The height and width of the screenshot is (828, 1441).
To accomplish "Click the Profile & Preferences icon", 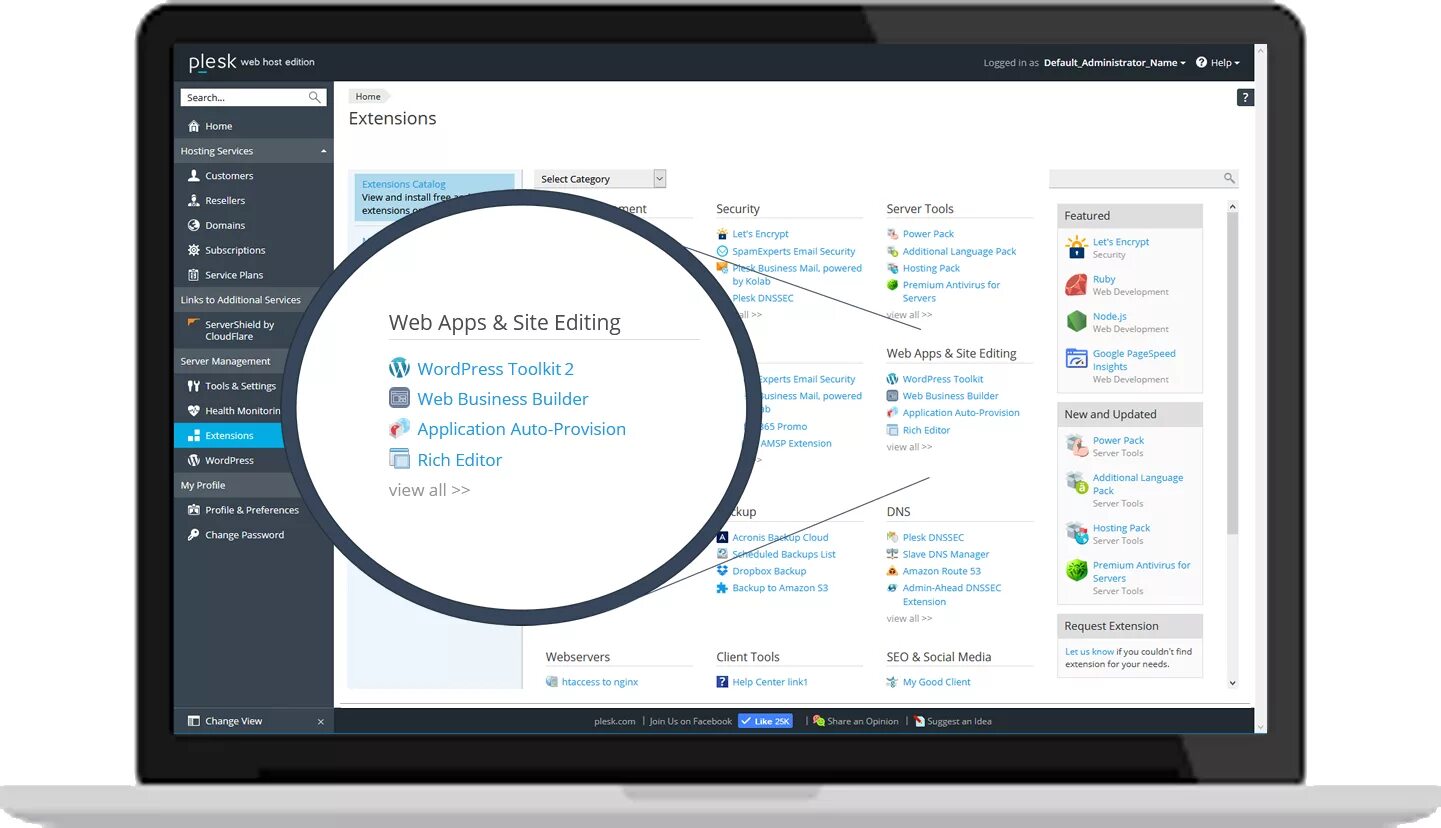I will click(194, 510).
